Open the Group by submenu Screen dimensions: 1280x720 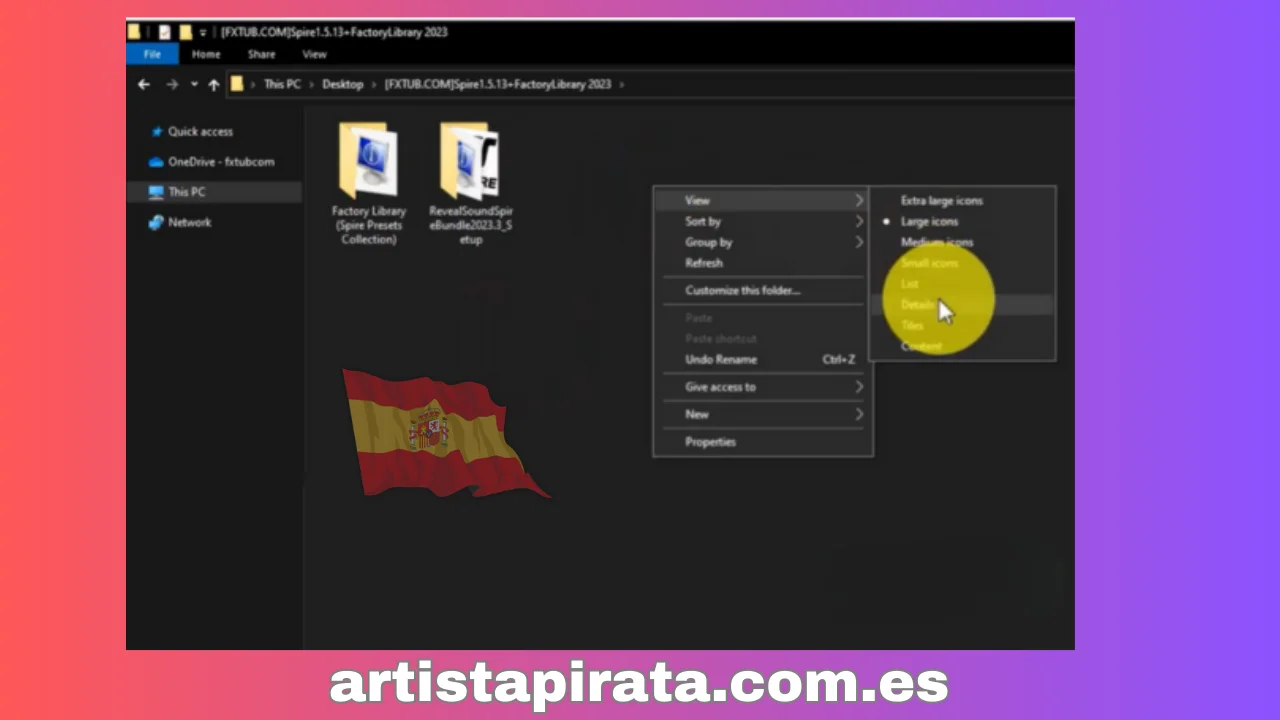point(762,243)
